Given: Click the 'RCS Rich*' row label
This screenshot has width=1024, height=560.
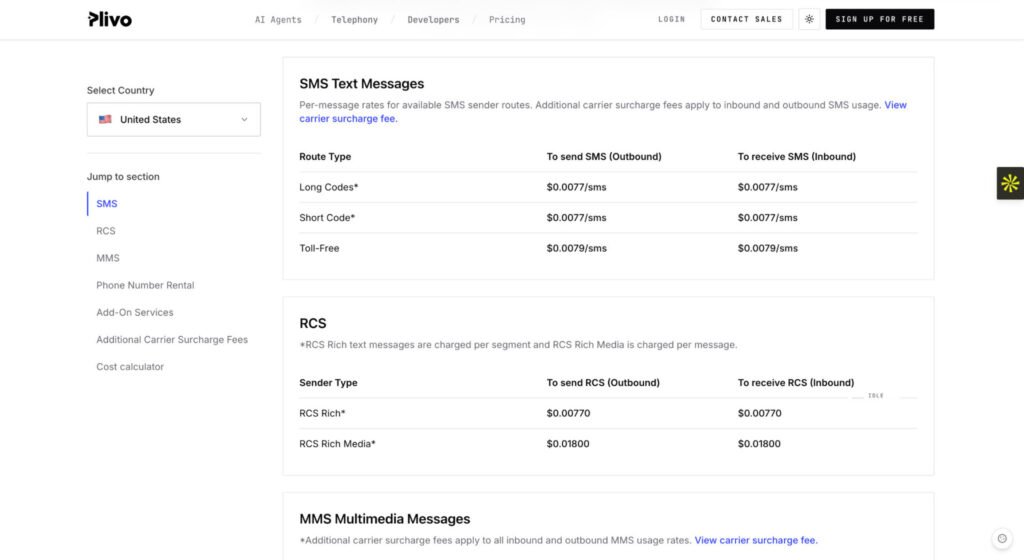Looking at the screenshot, I should coord(322,414).
